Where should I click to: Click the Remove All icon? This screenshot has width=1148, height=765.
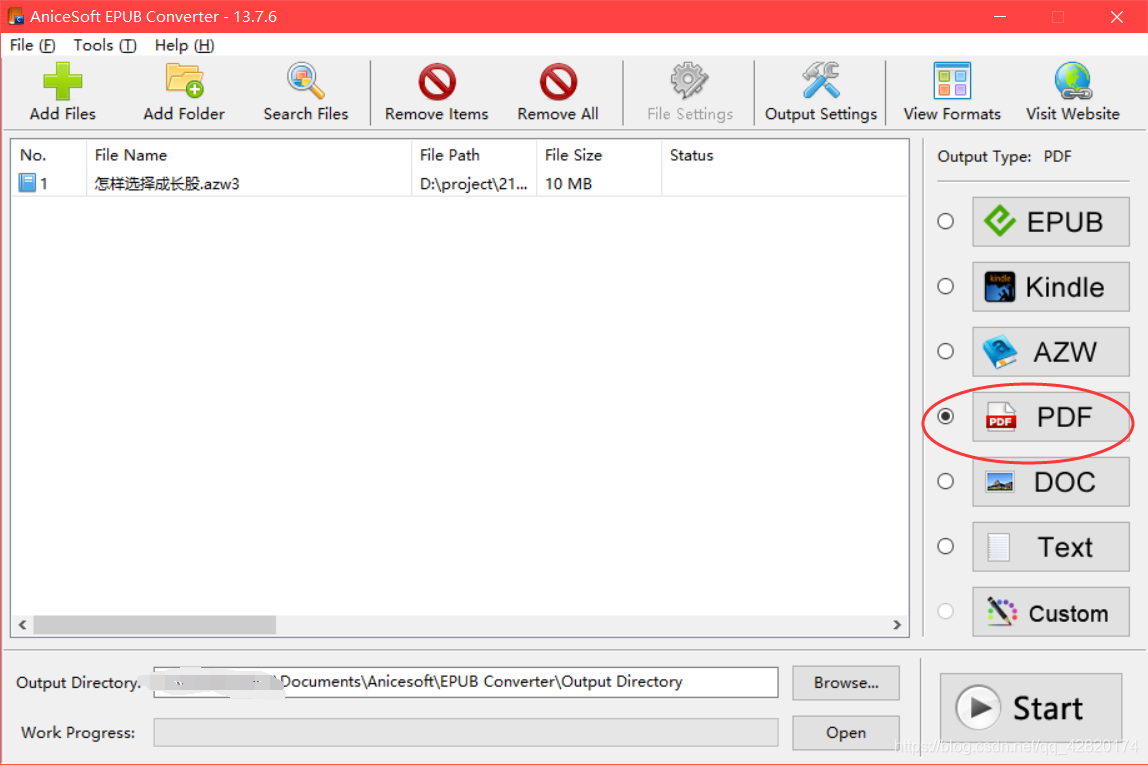pos(558,81)
